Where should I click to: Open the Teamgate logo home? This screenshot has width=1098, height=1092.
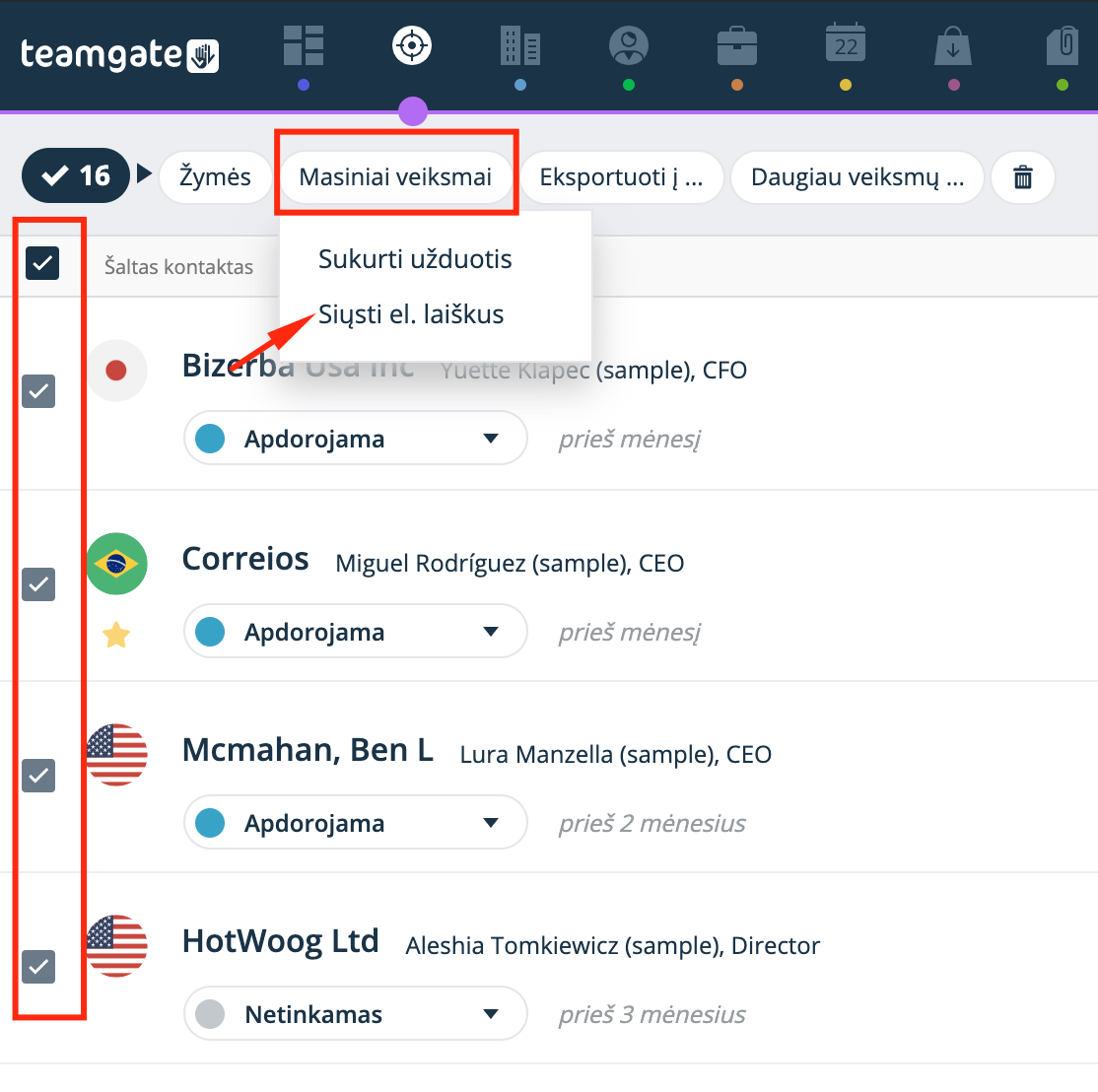pyautogui.click(x=119, y=54)
